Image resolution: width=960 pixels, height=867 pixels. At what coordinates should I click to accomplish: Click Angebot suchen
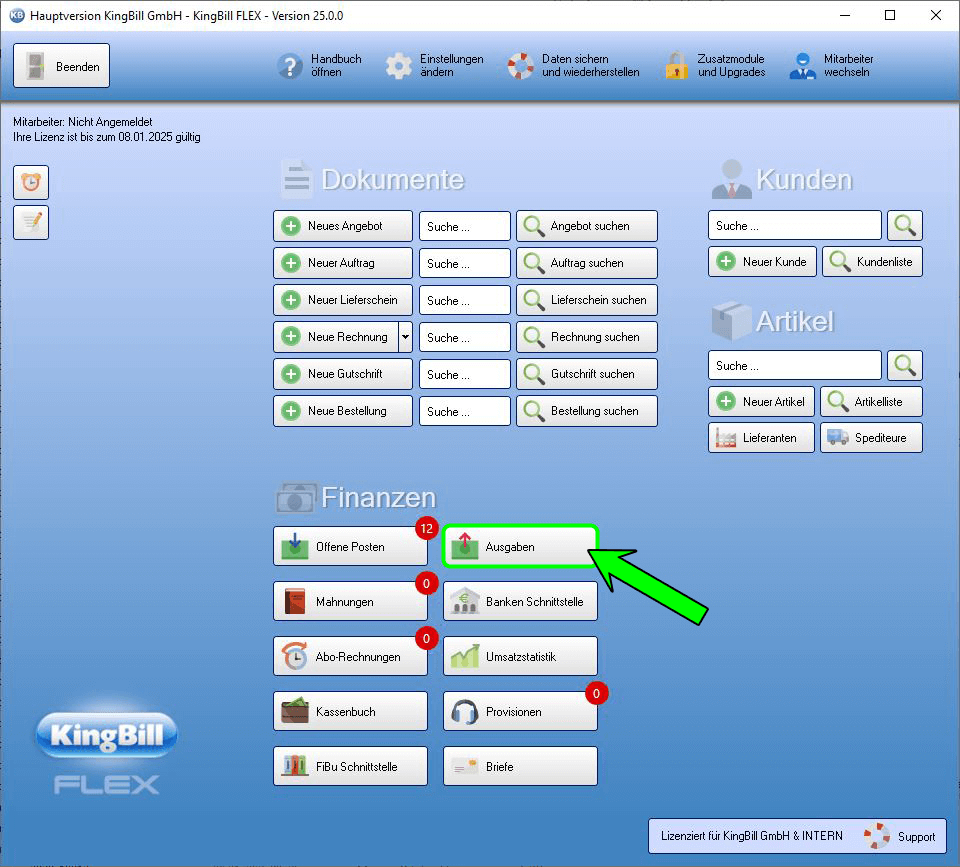(x=587, y=226)
